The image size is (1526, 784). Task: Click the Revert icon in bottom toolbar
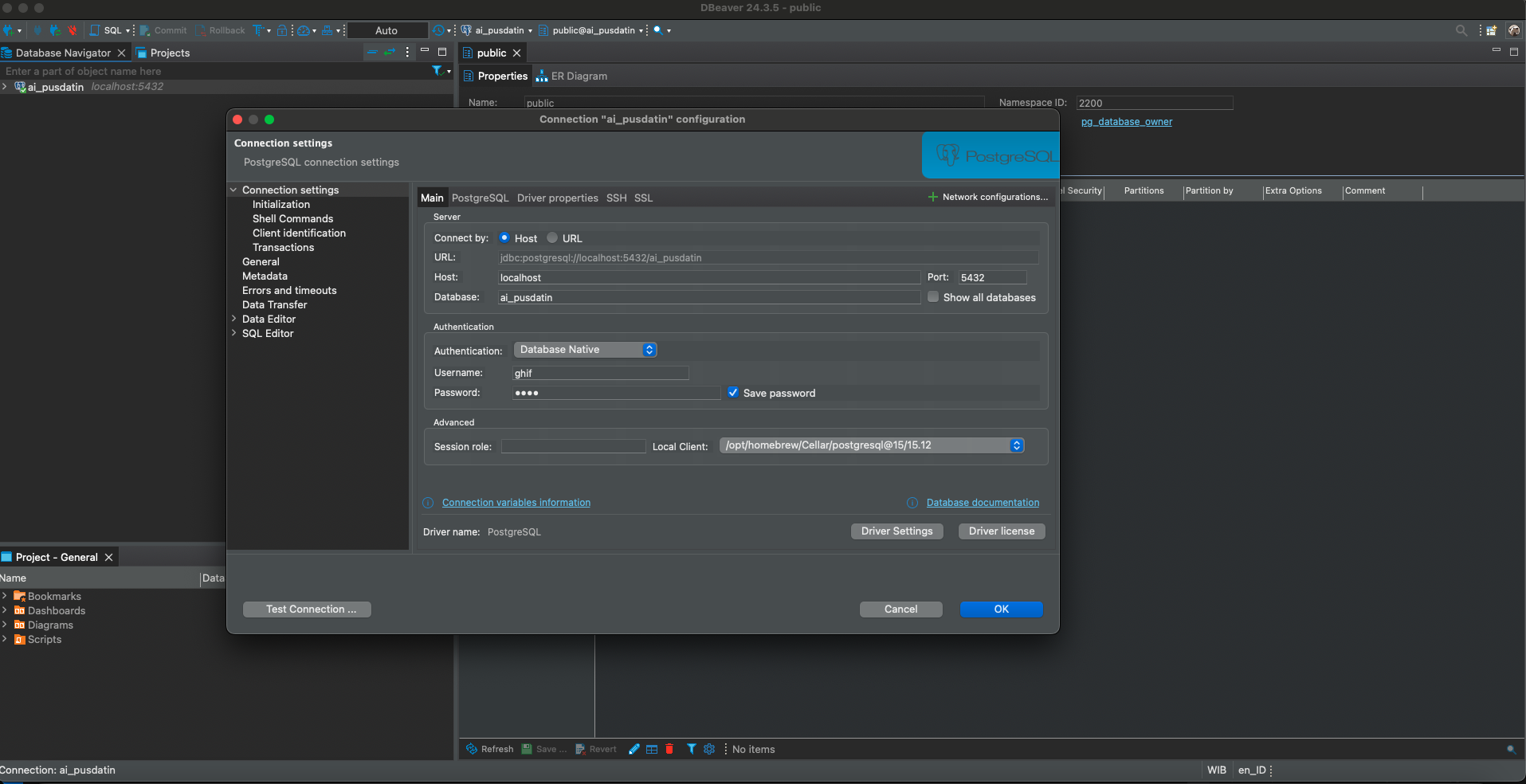(581, 749)
